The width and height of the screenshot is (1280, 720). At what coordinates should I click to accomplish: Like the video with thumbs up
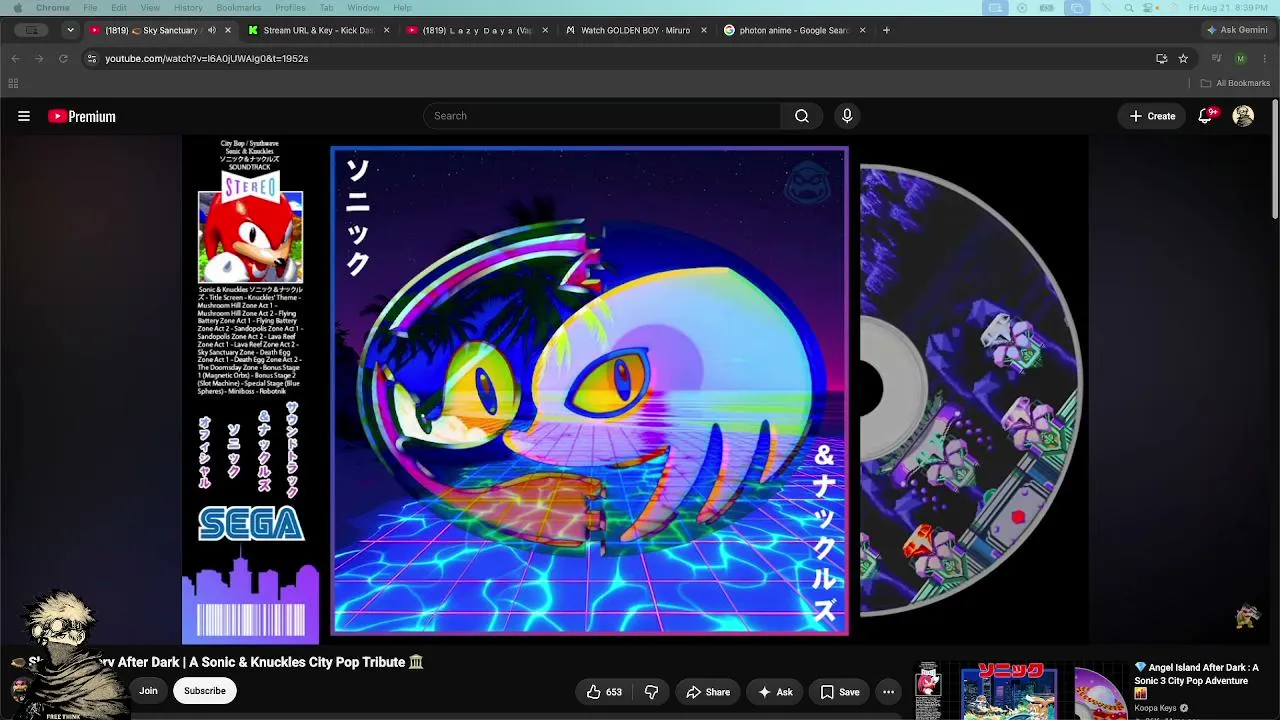(605, 692)
